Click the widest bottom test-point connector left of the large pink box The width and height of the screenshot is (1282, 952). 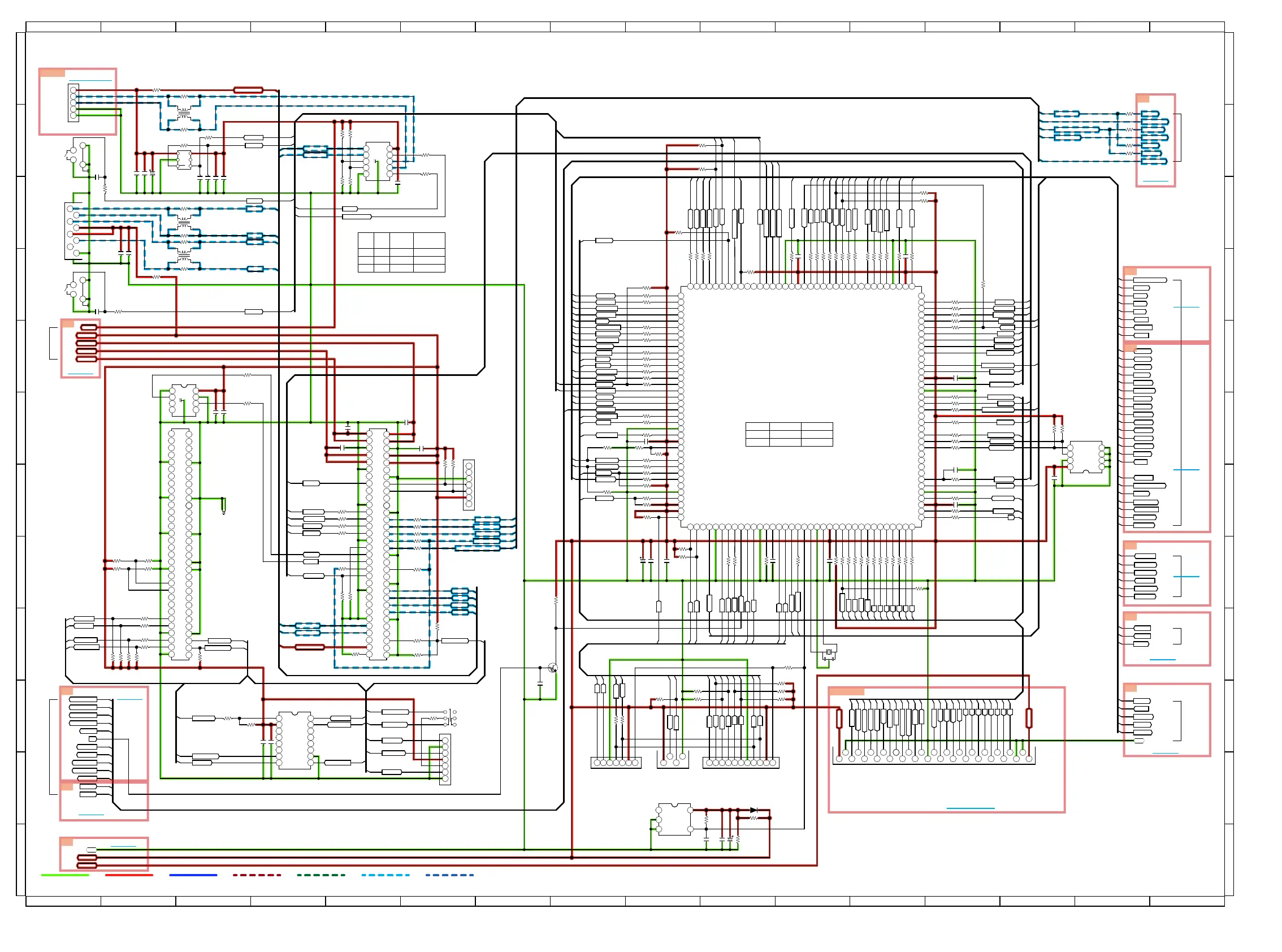tap(741, 763)
